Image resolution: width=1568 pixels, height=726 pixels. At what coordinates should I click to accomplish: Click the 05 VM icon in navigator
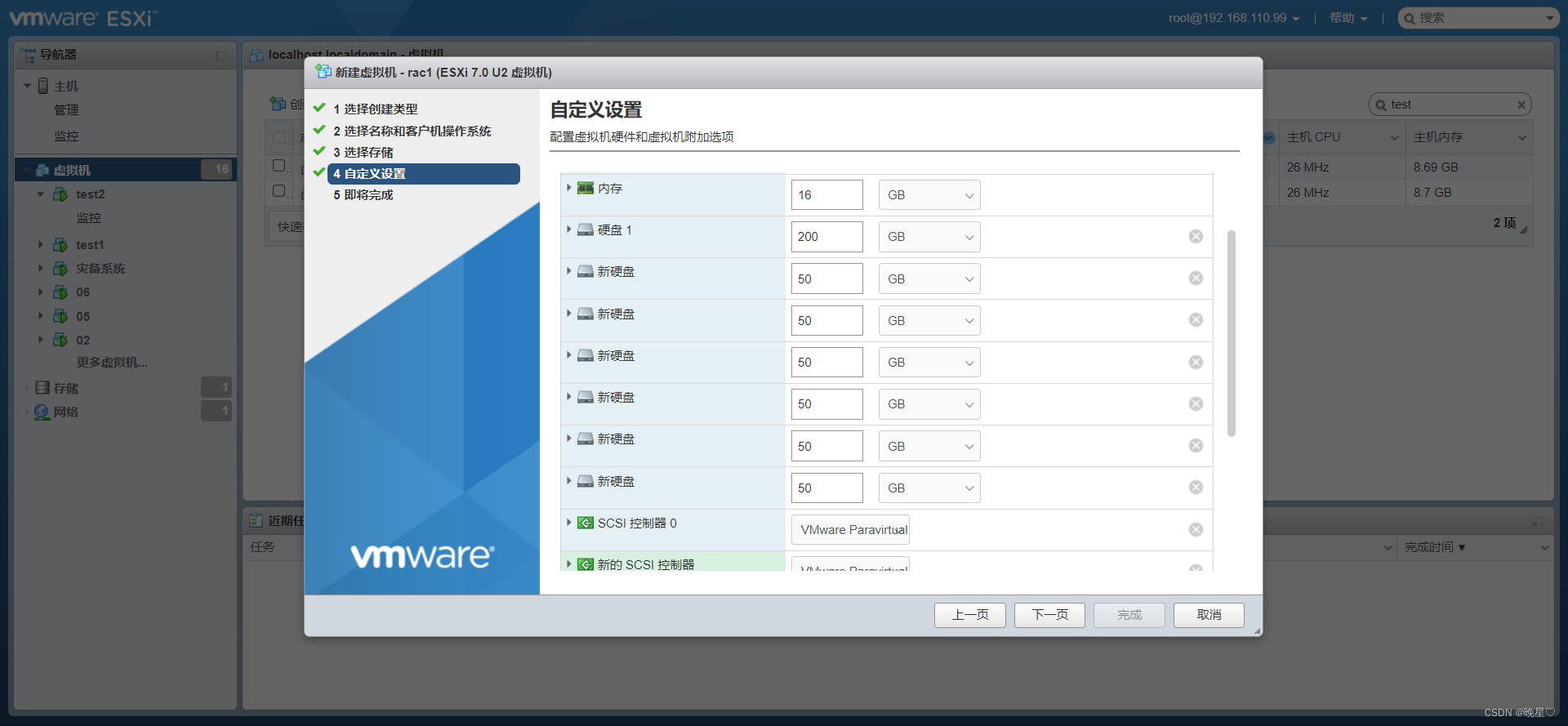(x=60, y=317)
